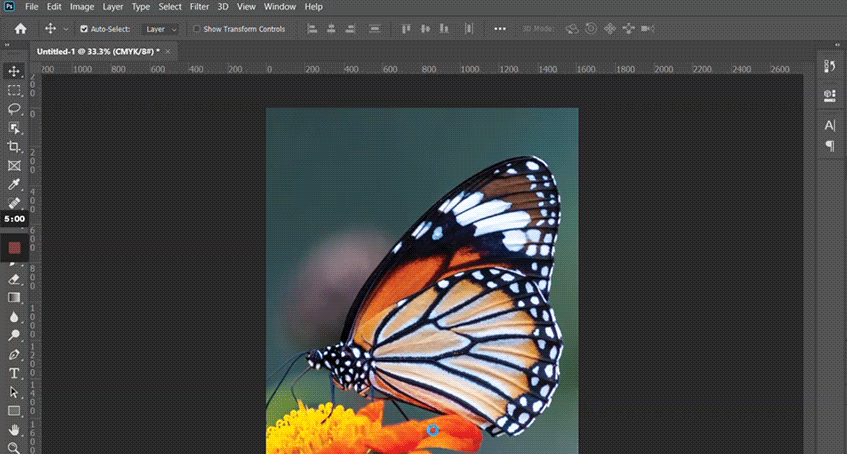This screenshot has width=847, height=454.
Task: Select the Frame tool
Action: [x=14, y=165]
